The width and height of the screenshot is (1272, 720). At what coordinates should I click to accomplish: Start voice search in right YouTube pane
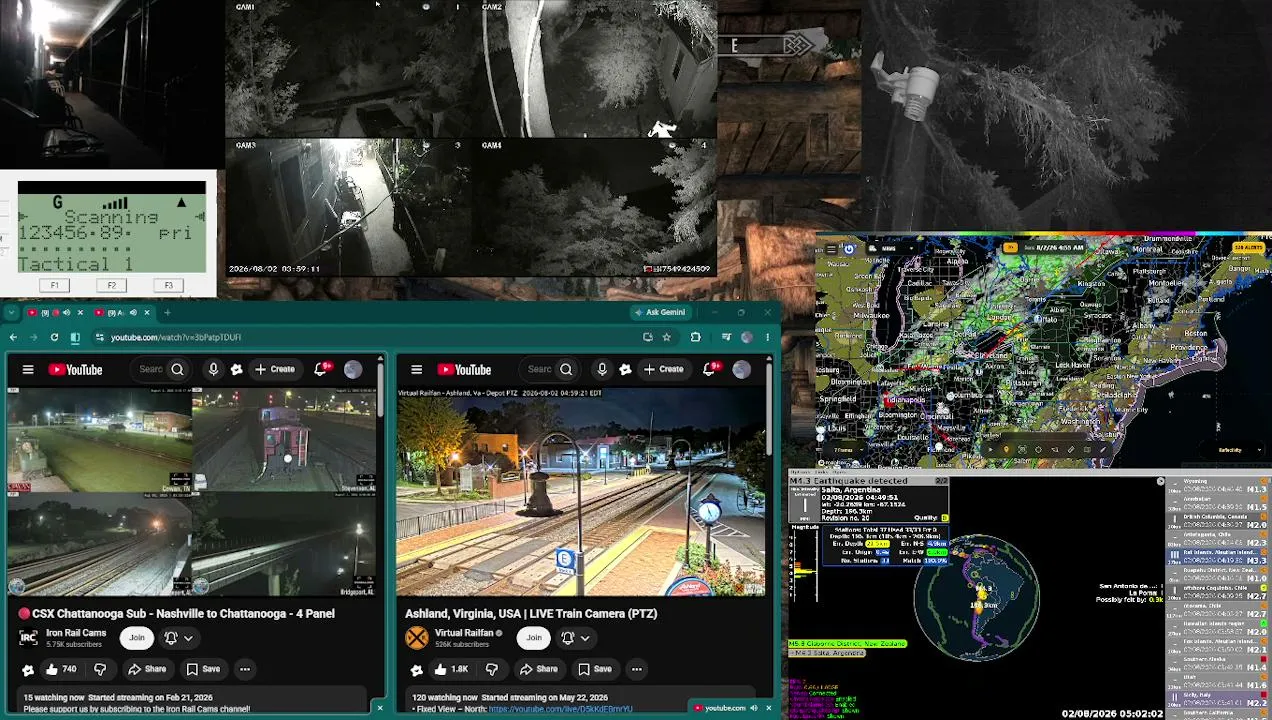tap(602, 369)
